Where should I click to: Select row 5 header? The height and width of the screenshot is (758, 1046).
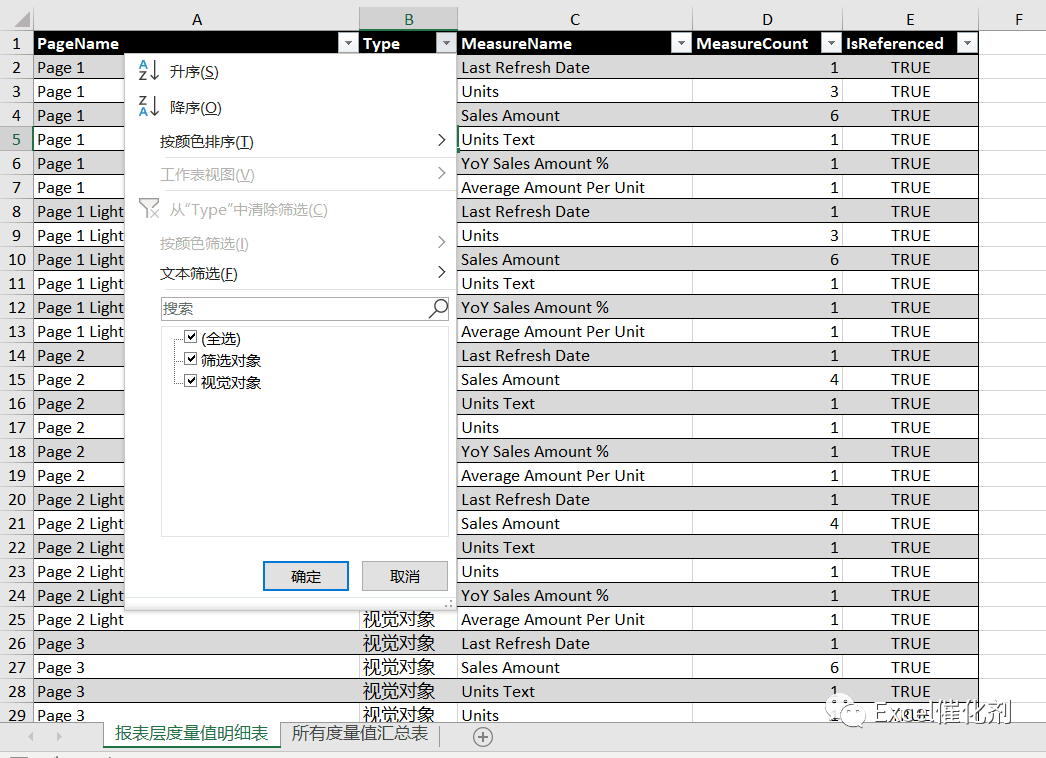(x=17, y=139)
